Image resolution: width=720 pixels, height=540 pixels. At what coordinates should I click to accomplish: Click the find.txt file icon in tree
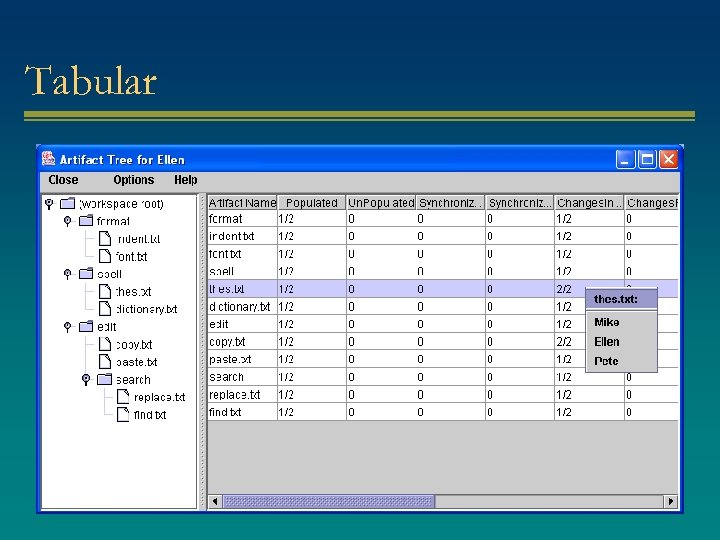[x=123, y=414]
